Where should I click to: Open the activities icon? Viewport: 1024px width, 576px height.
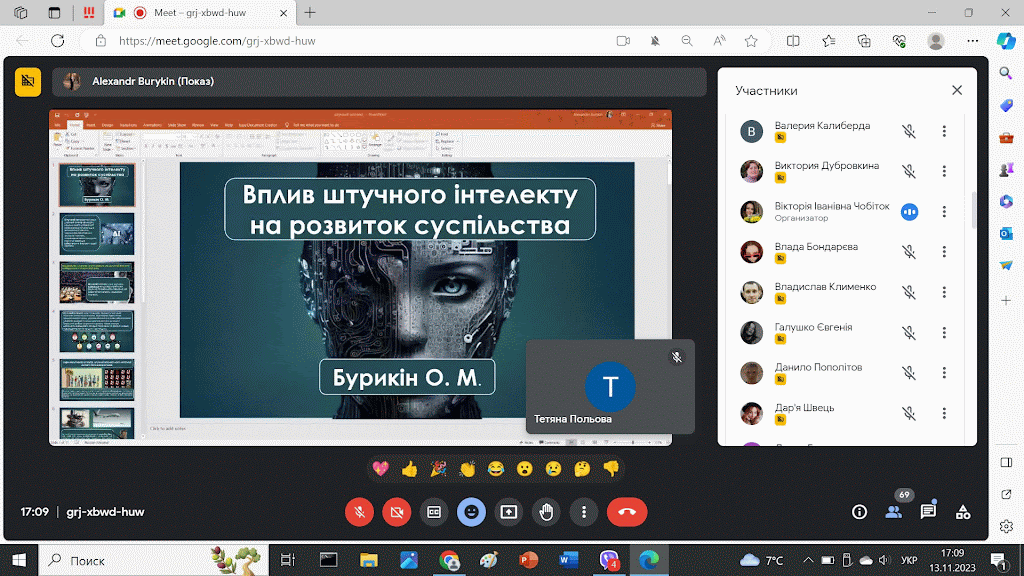click(x=963, y=511)
